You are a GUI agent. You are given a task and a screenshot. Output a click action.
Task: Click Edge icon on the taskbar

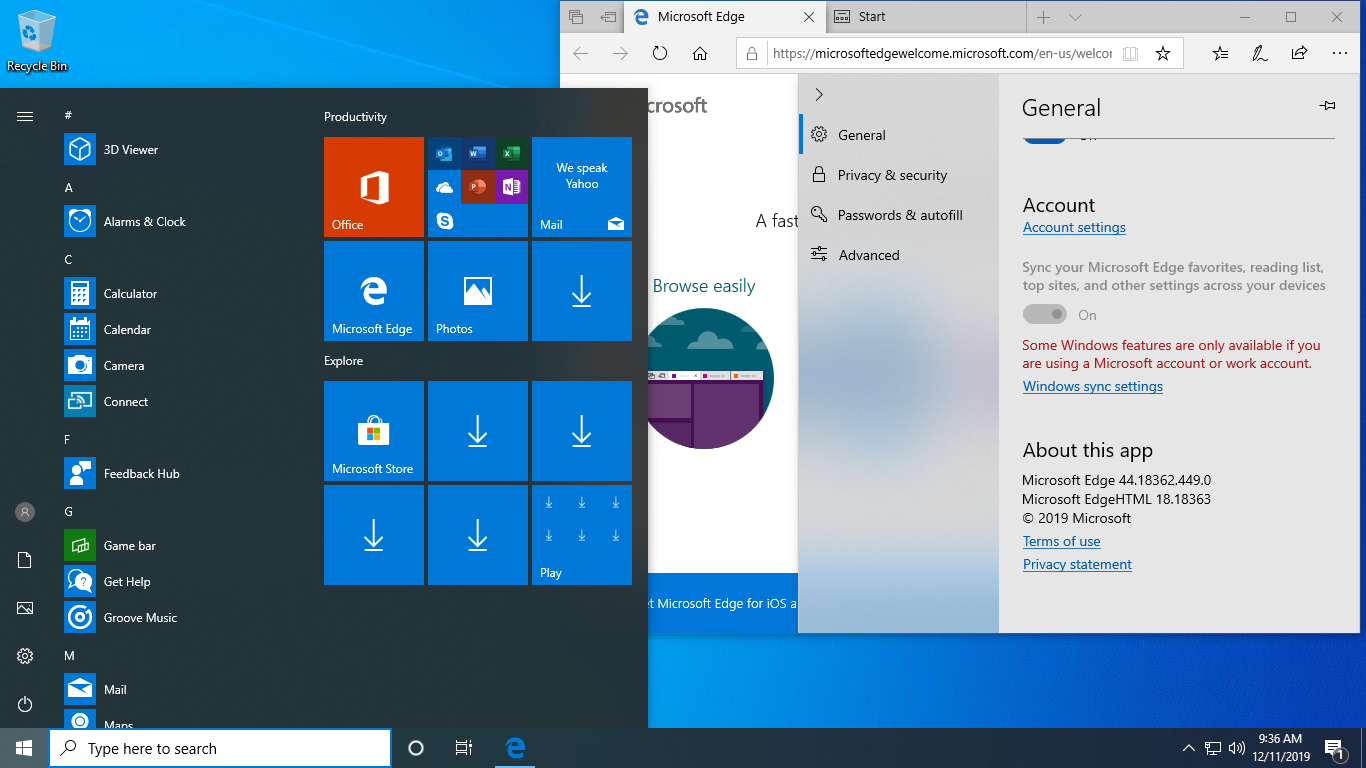(515, 748)
